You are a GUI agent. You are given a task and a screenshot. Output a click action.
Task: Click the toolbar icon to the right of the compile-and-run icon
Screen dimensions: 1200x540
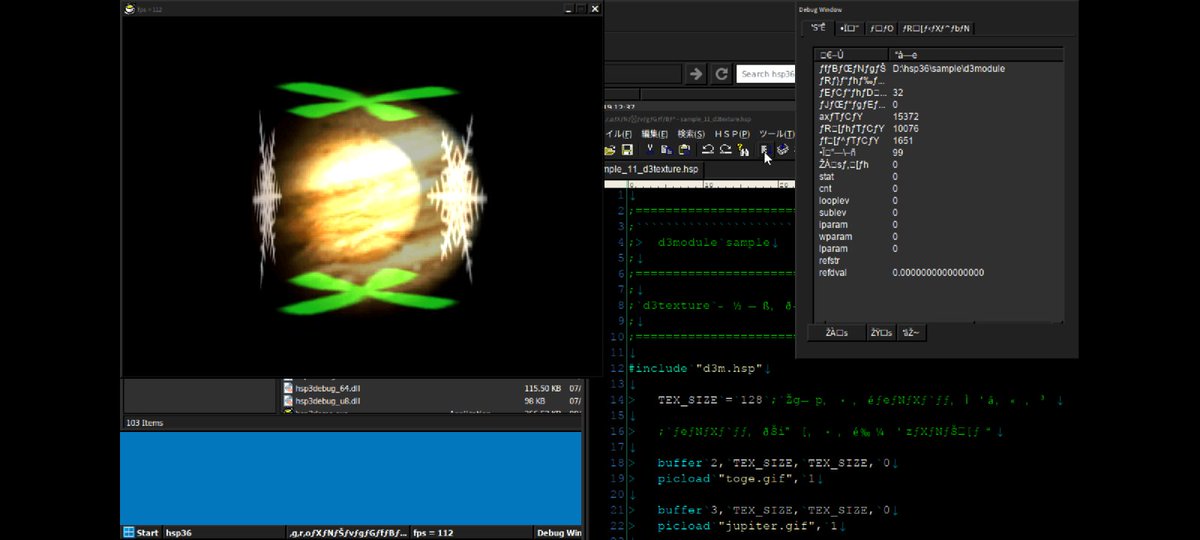[783, 150]
